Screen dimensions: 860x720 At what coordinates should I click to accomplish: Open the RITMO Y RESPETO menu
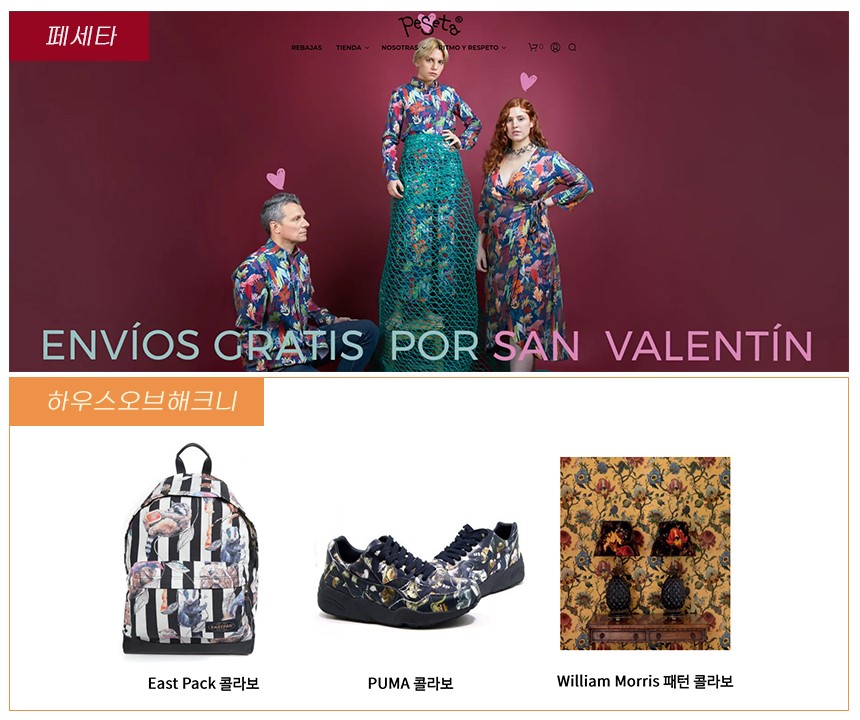(469, 48)
